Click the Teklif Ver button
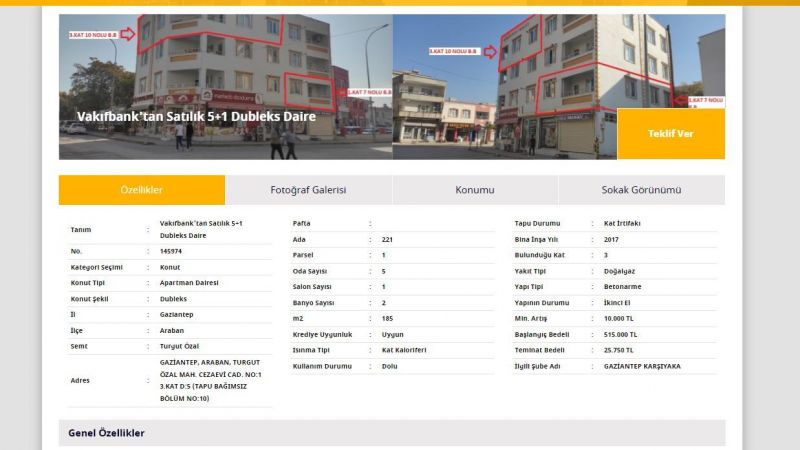 pos(670,134)
